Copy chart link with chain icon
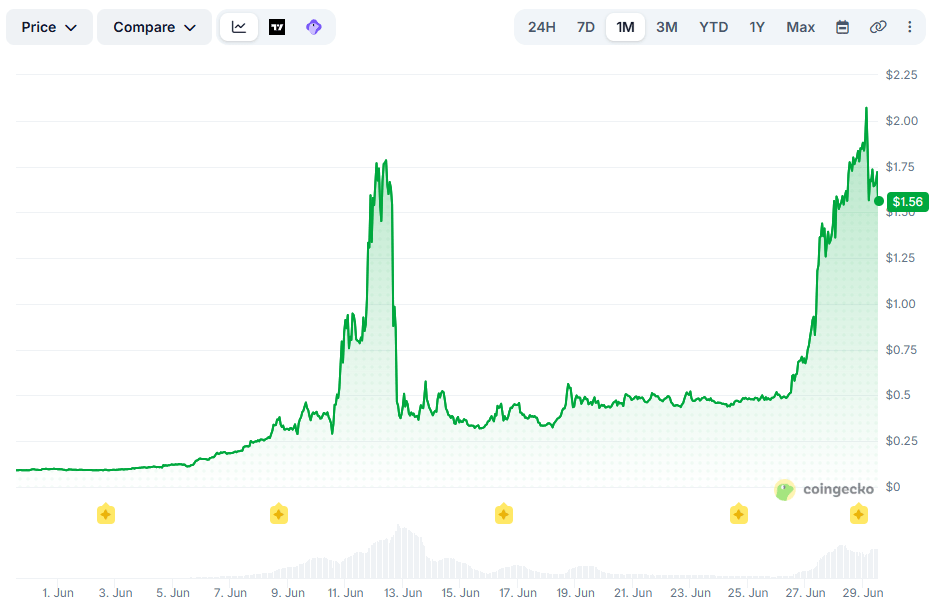932x606 pixels. click(x=878, y=27)
